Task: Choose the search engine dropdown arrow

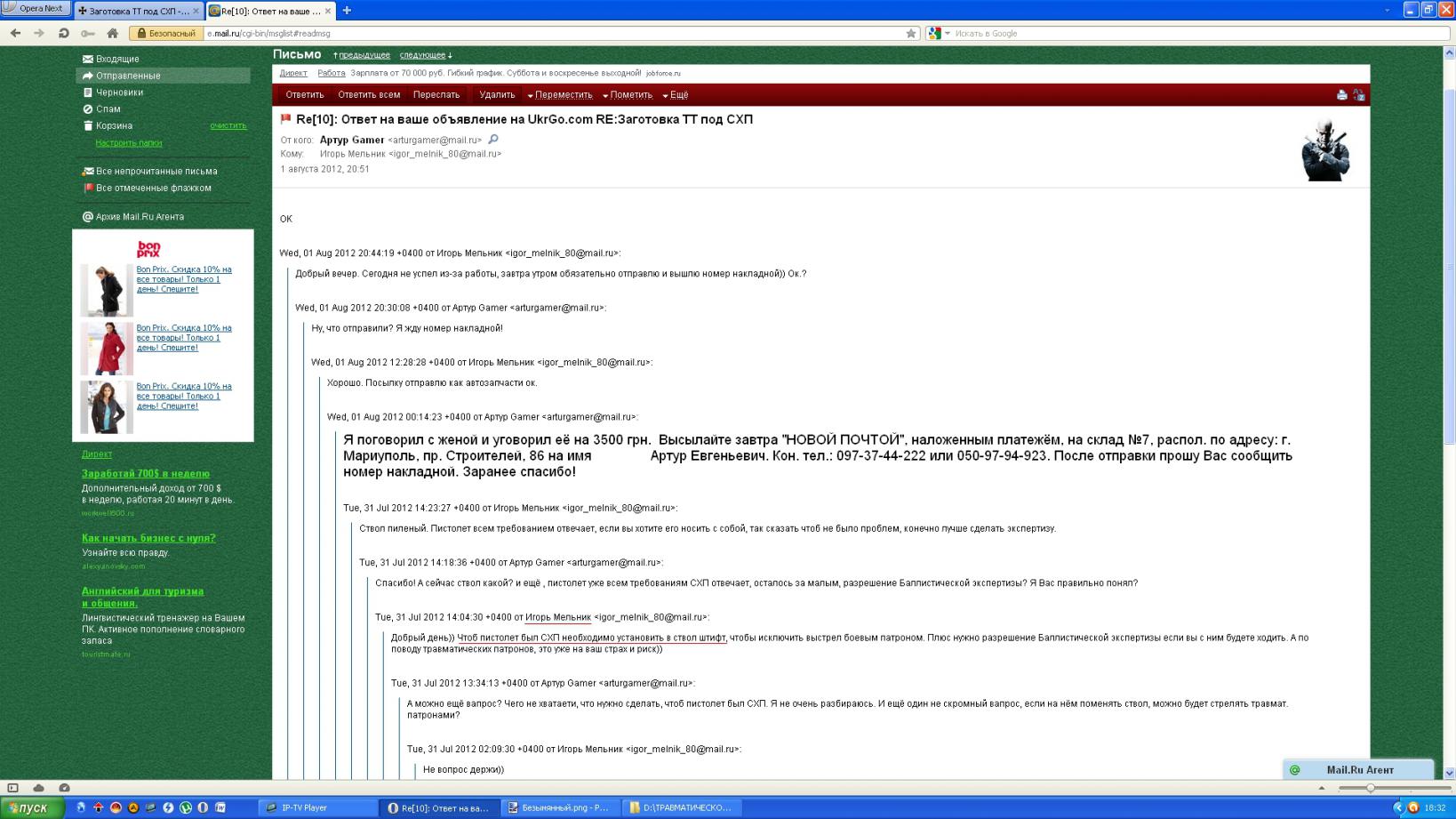Action: [948, 34]
